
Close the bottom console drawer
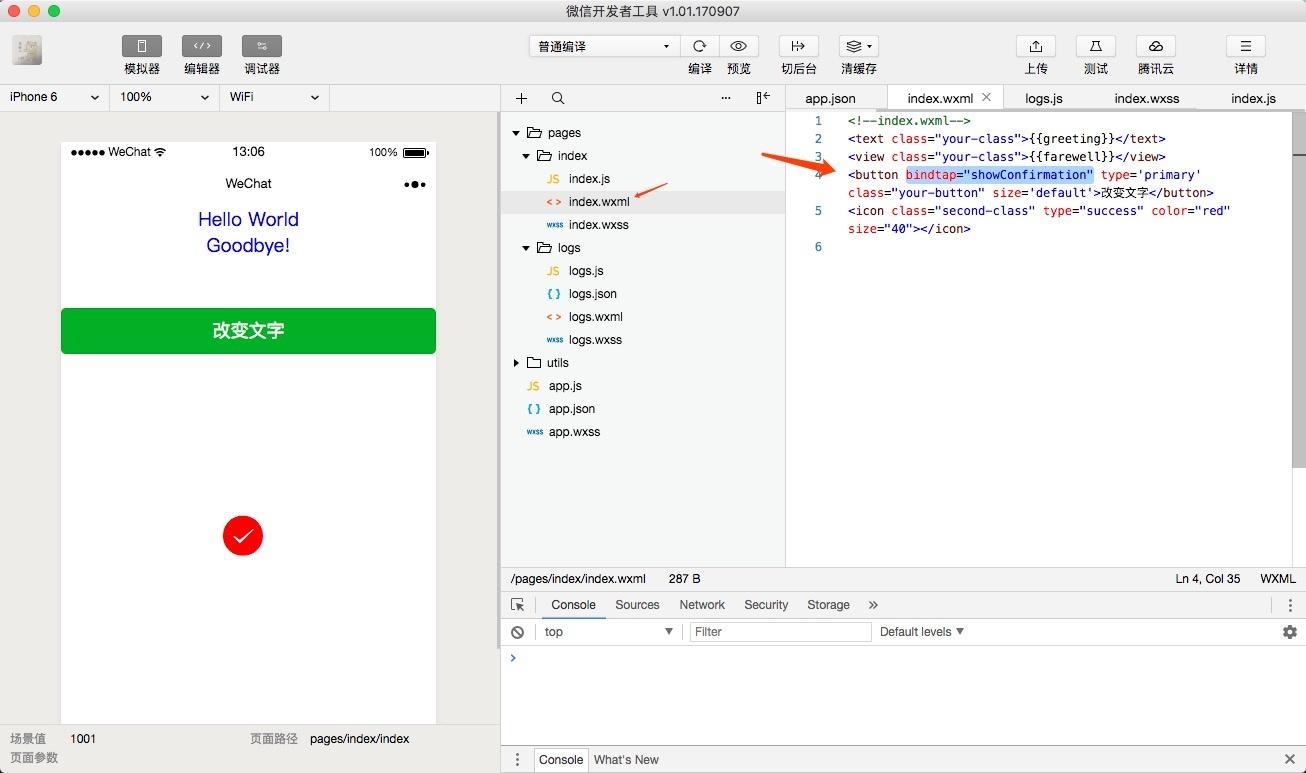(1289, 760)
